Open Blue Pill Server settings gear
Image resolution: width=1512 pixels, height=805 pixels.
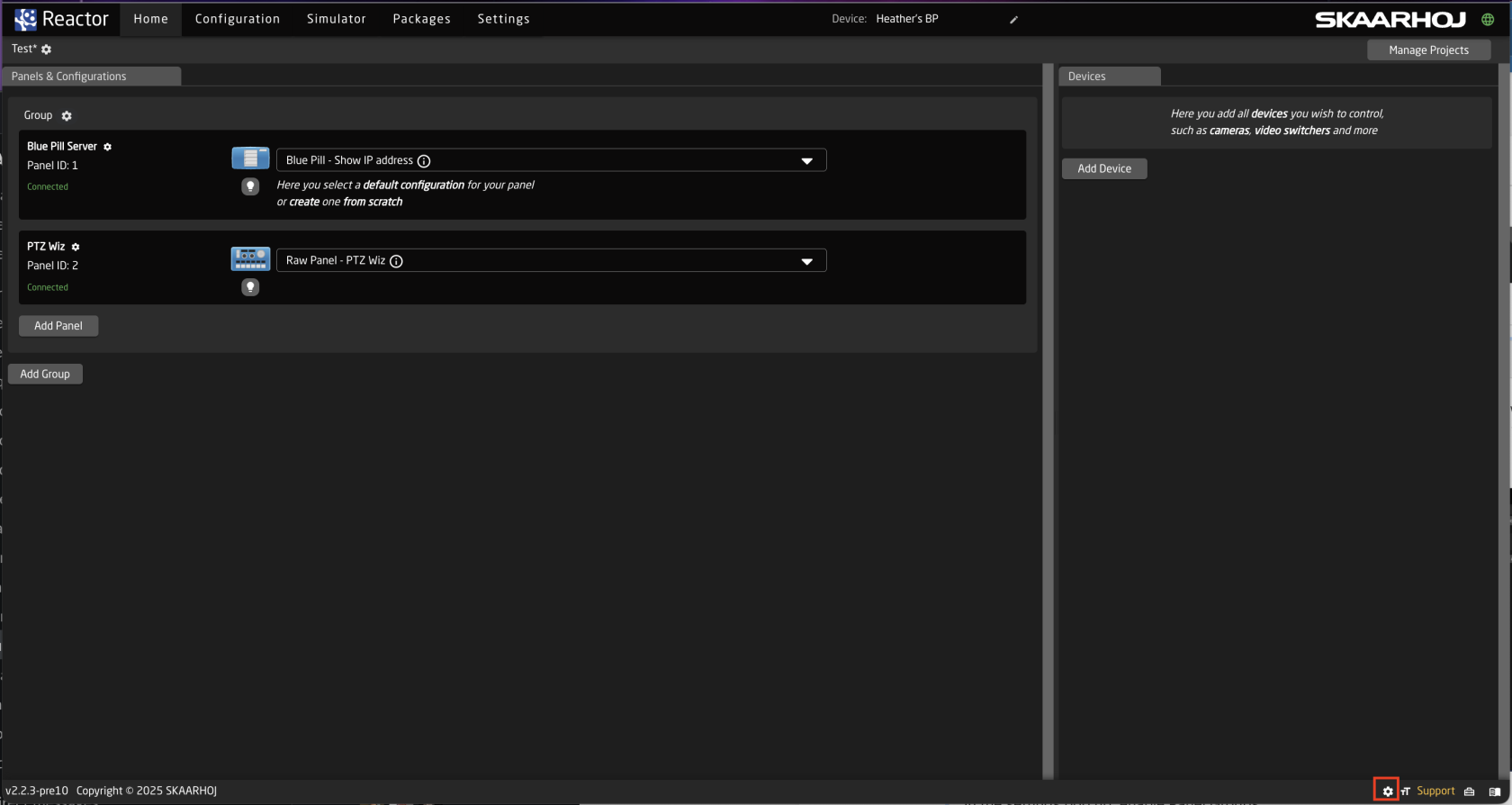(107, 147)
